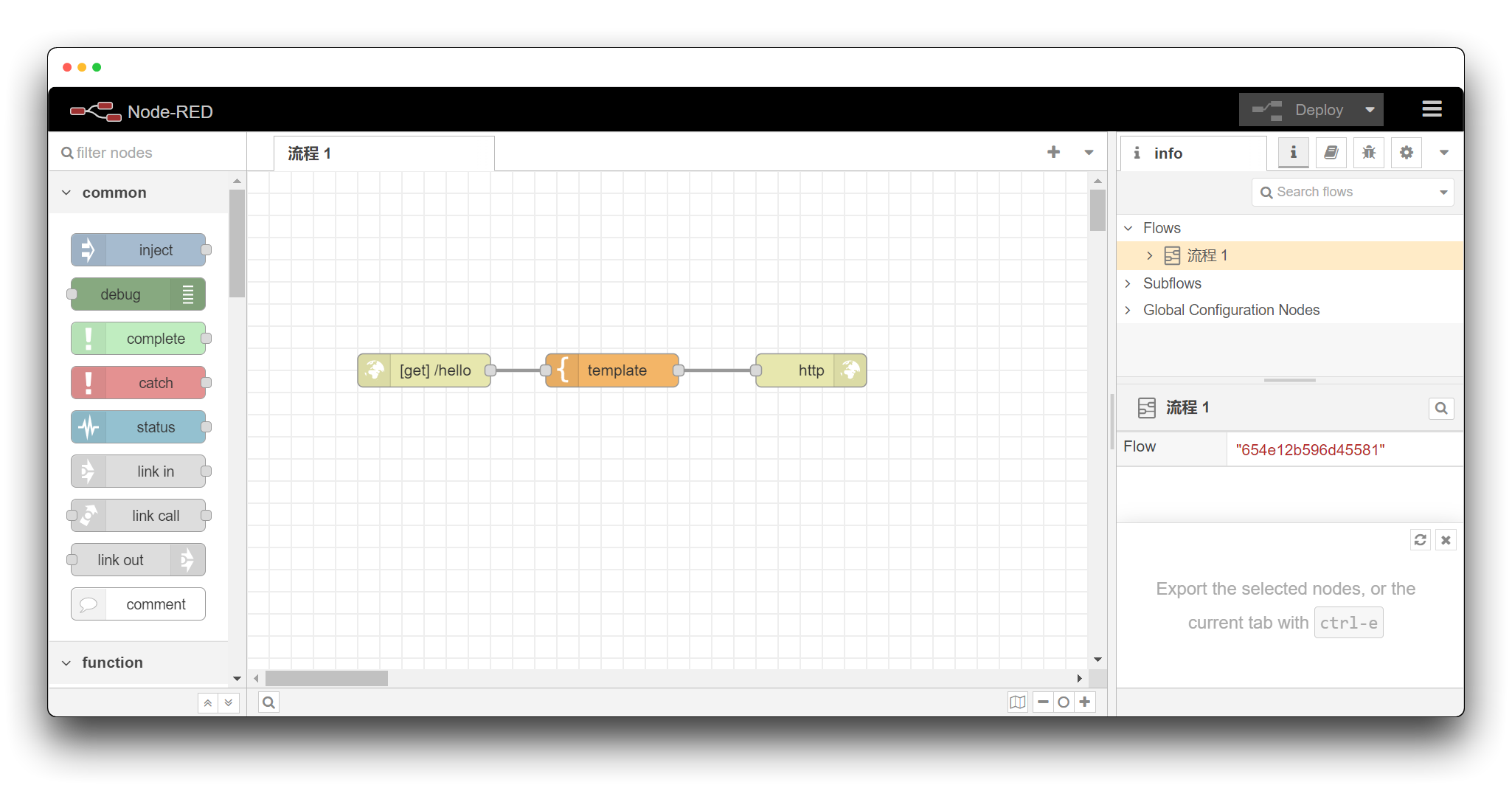Collapse the Flows tree section
This screenshot has width=1512, height=788.
point(1128,229)
